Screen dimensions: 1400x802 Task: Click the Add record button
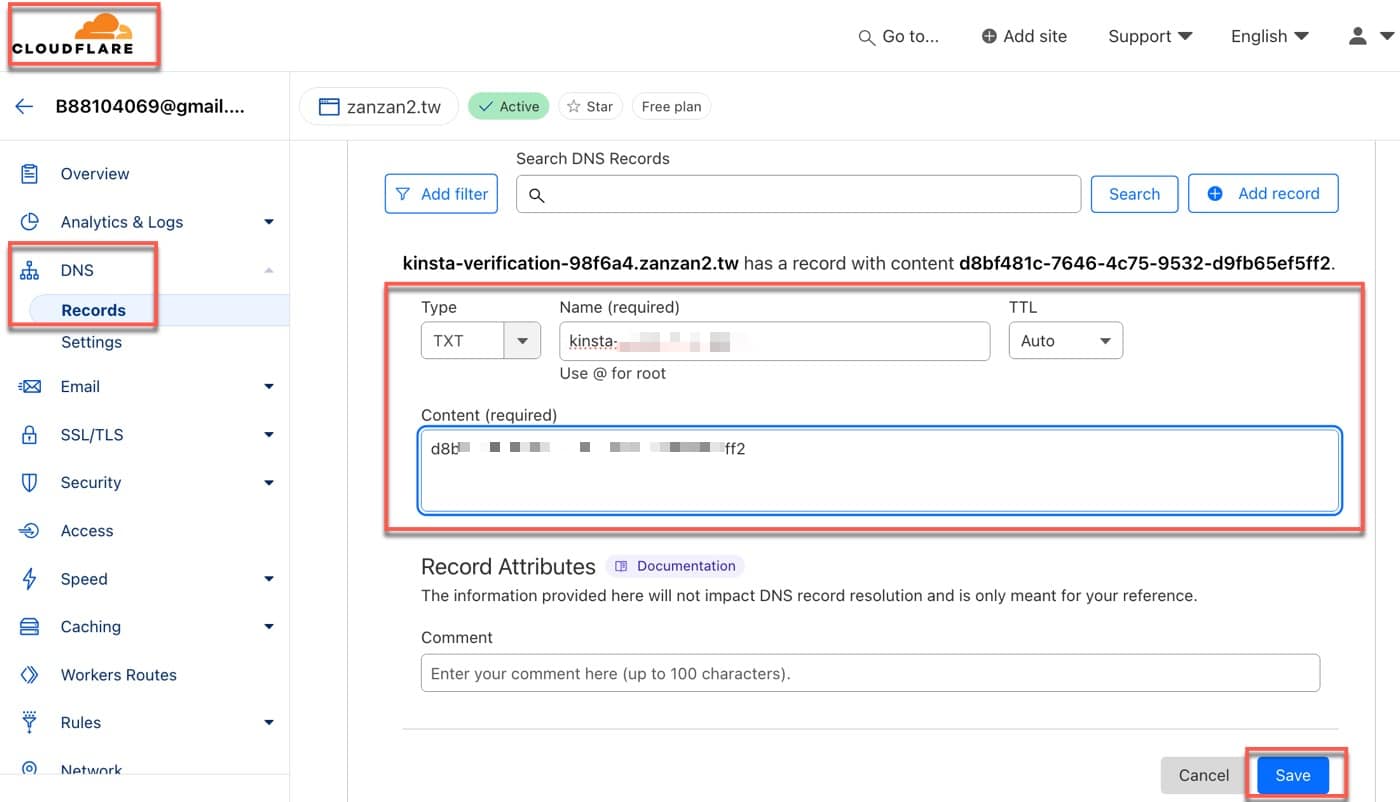click(x=1263, y=194)
